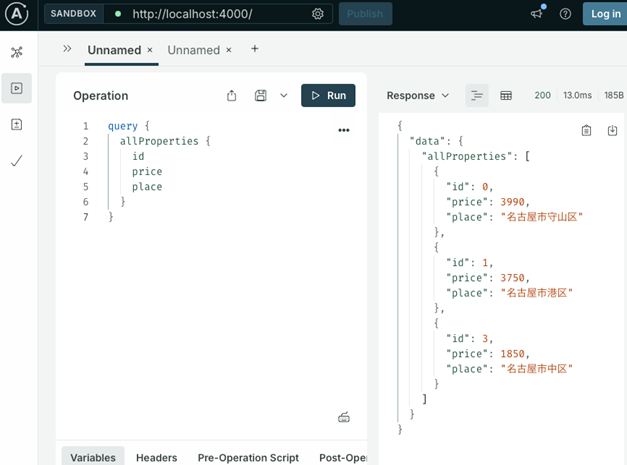Copy the response to clipboard
The height and width of the screenshot is (465, 627).
[x=587, y=131]
